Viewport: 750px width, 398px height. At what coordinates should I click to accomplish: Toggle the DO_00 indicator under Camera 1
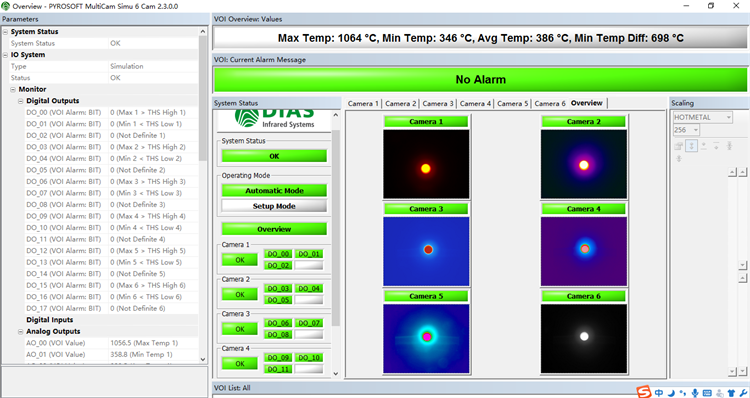278,254
